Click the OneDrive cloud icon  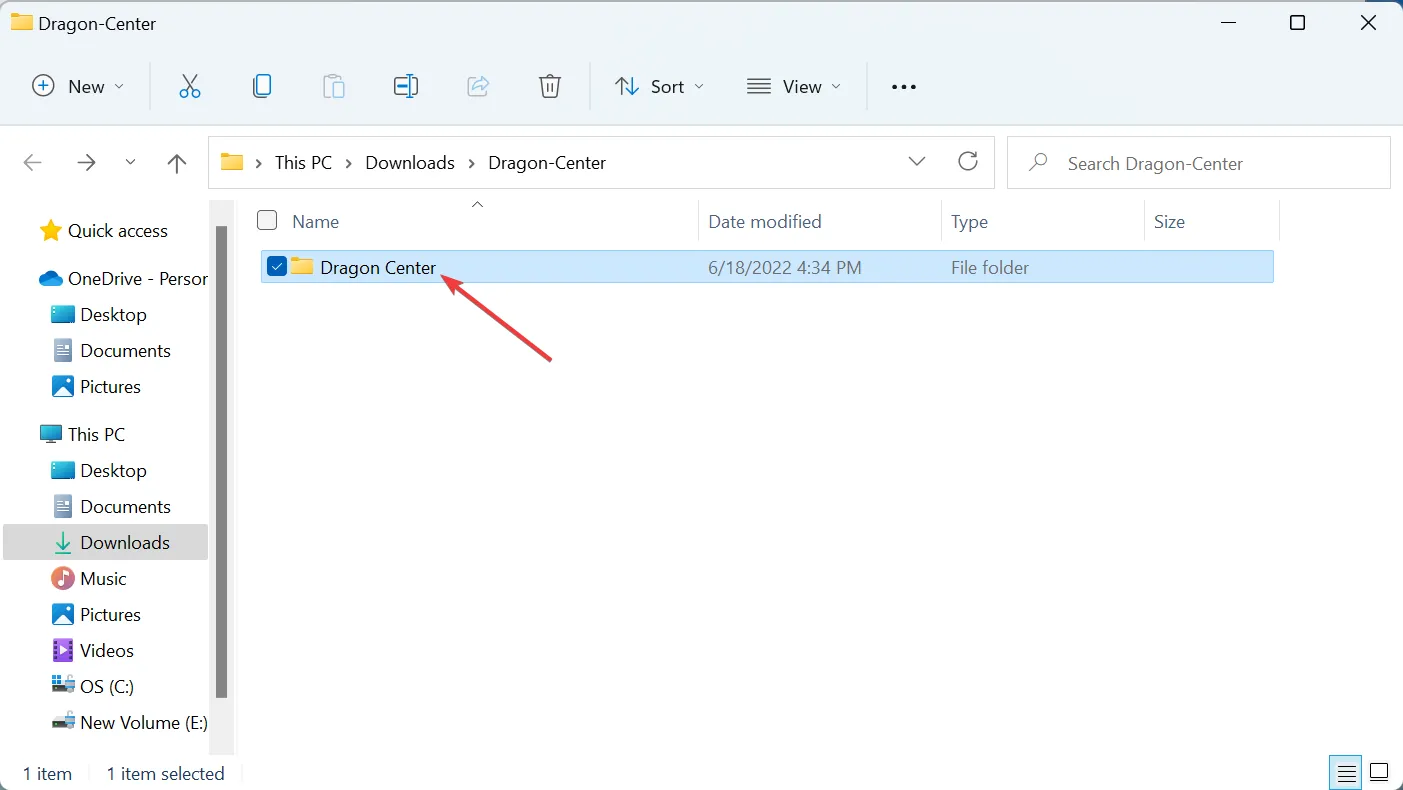pos(51,279)
